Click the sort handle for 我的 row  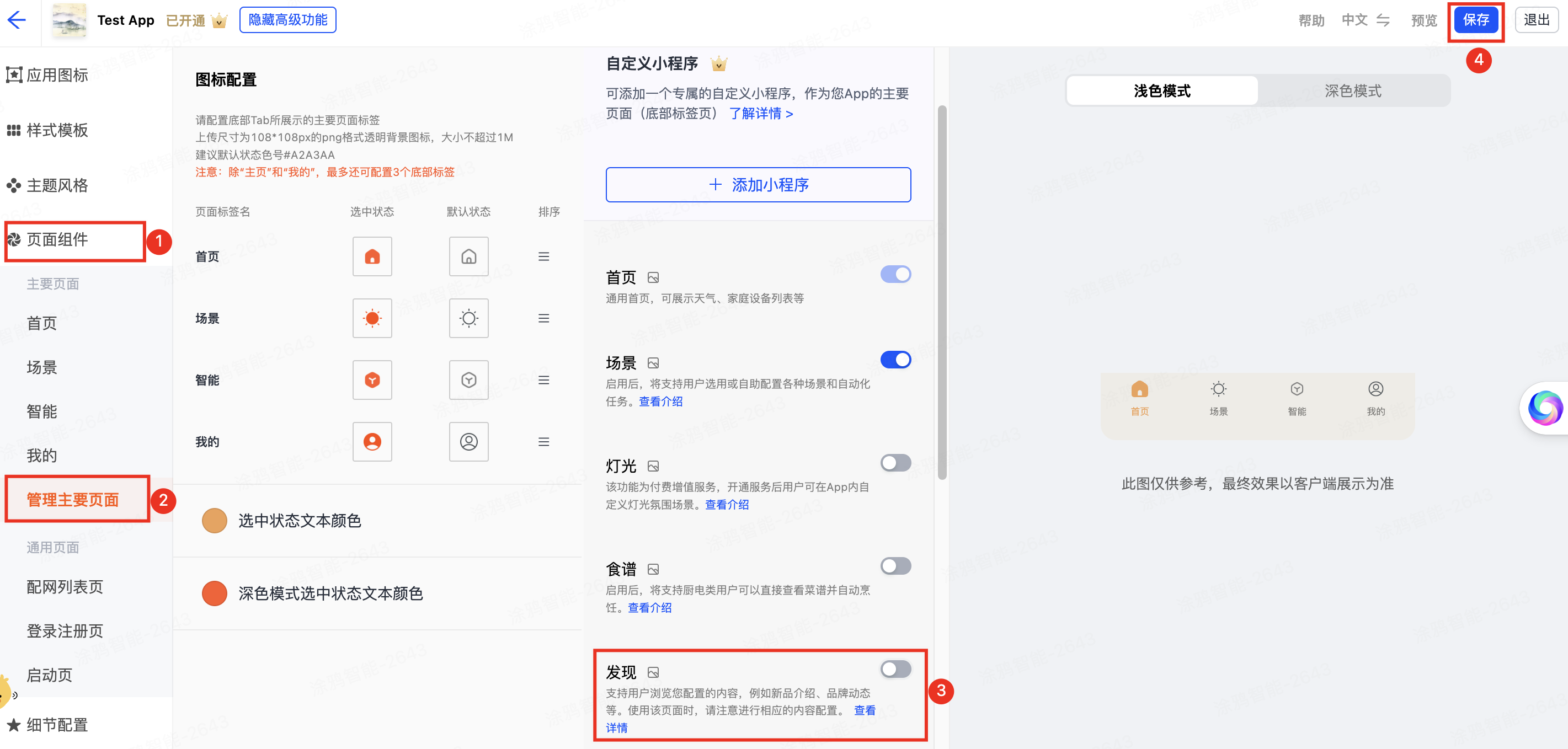pos(543,442)
